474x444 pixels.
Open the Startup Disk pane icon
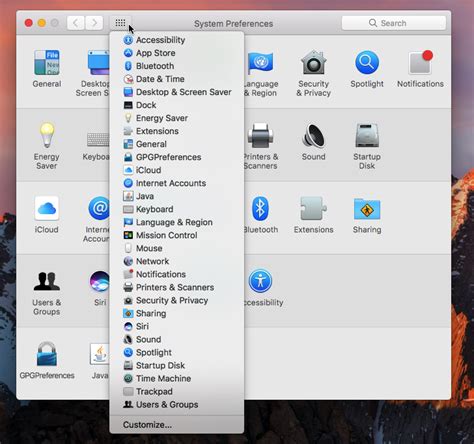click(367, 135)
